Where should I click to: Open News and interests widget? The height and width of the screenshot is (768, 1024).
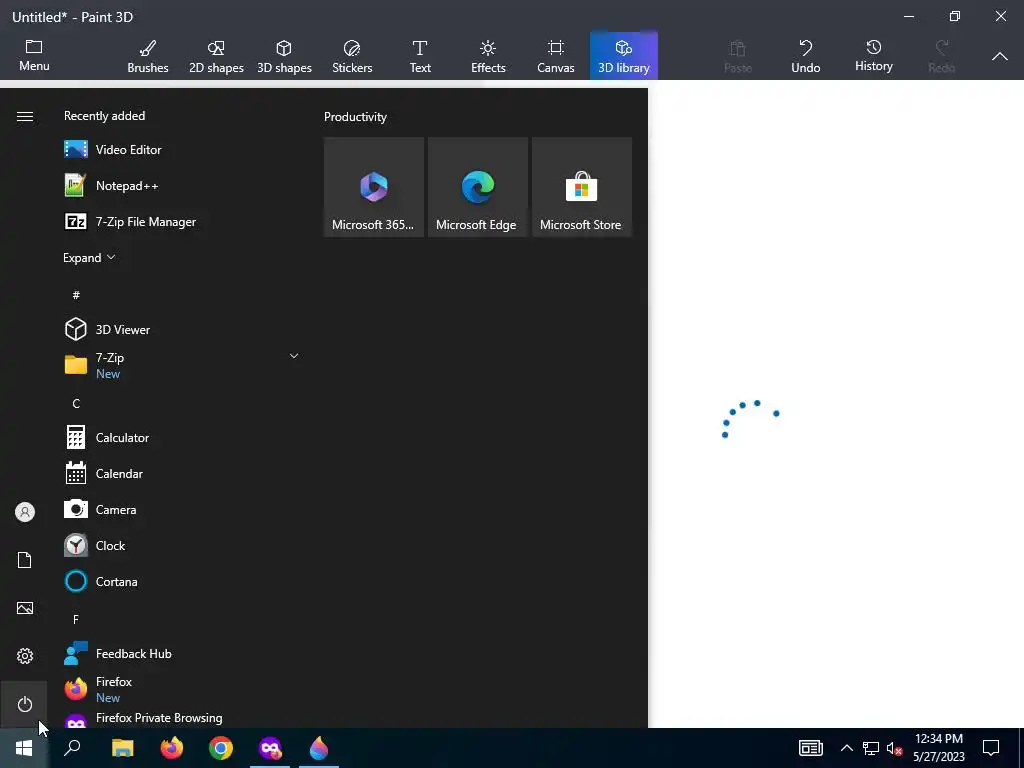(810, 748)
